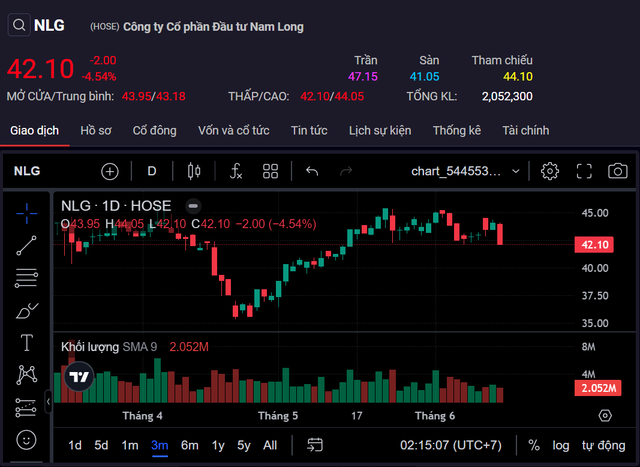This screenshot has height=467, width=640.
Task: Set chart range to 5d
Action: coord(101,445)
